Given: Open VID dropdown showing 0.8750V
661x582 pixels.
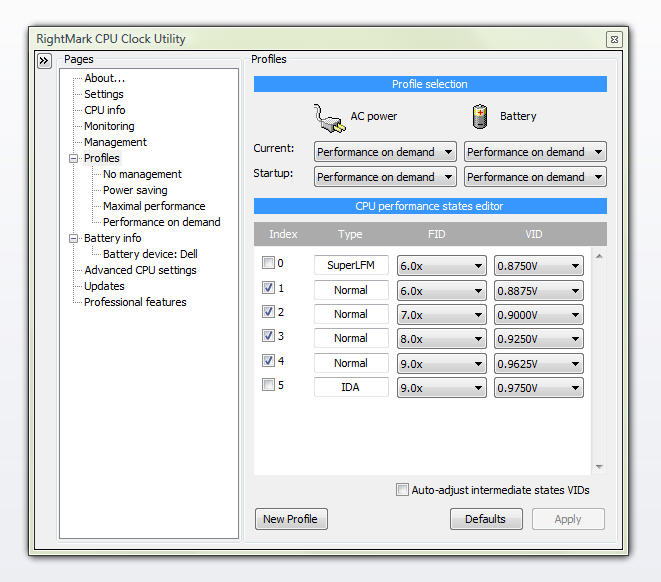Looking at the screenshot, I should tap(539, 266).
